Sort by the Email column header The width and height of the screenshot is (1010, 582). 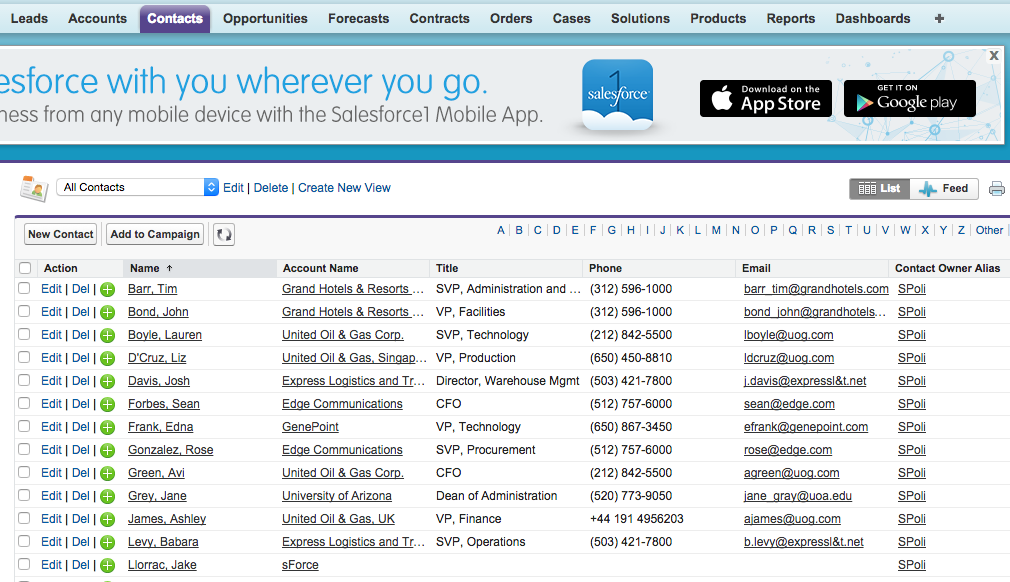(x=756, y=268)
